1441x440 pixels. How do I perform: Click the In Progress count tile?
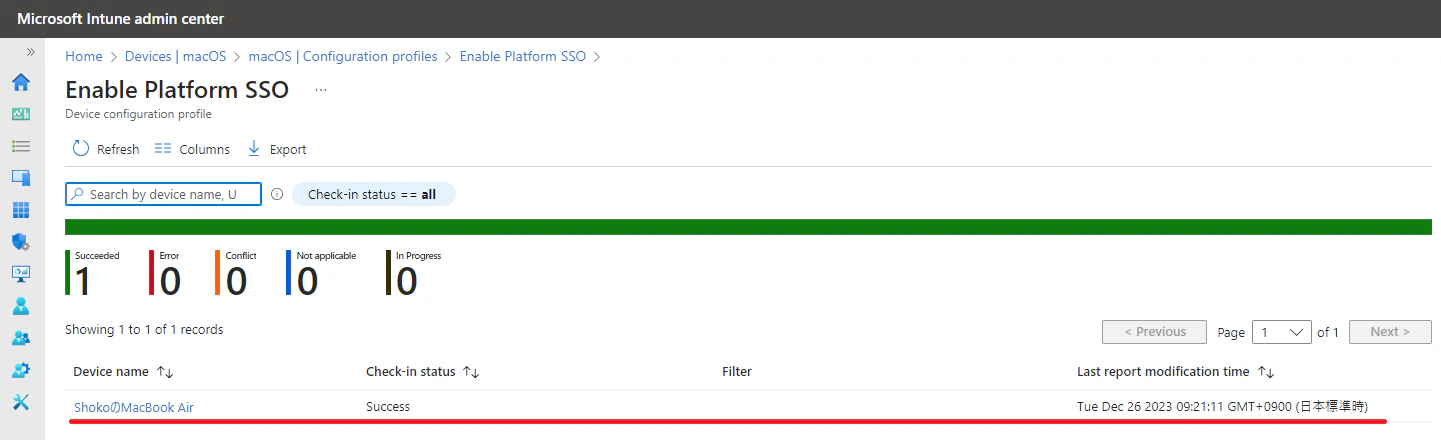(414, 273)
